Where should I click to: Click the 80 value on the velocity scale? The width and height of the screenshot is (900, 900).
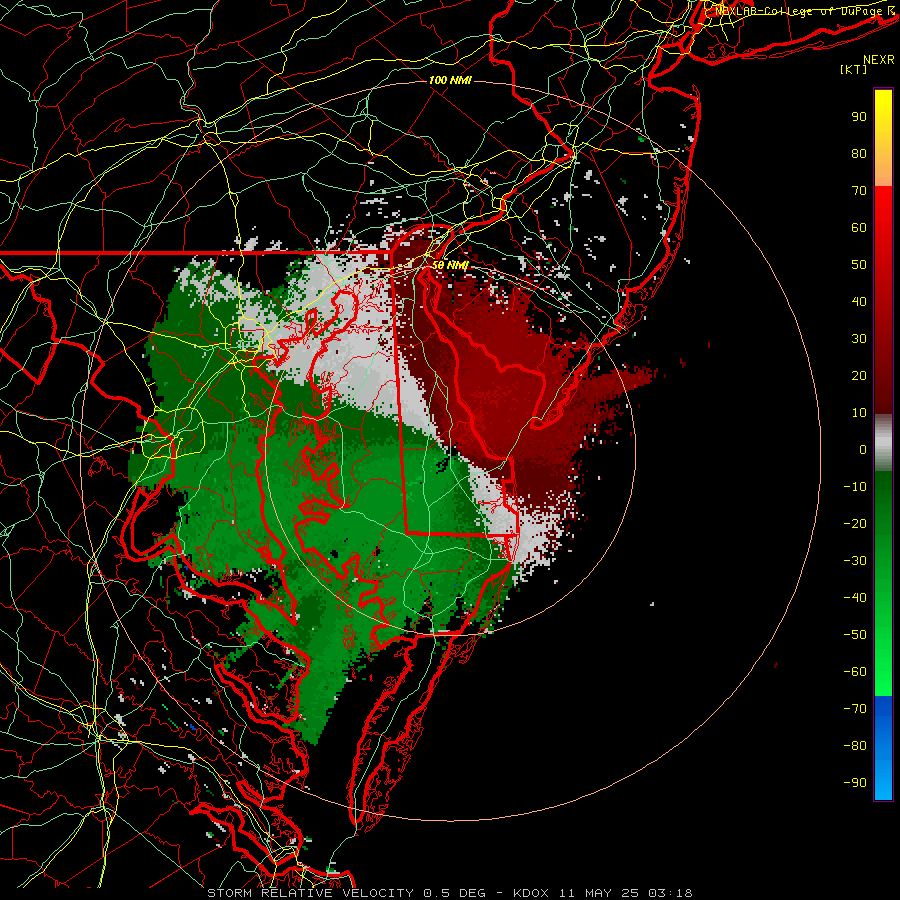tap(859, 153)
